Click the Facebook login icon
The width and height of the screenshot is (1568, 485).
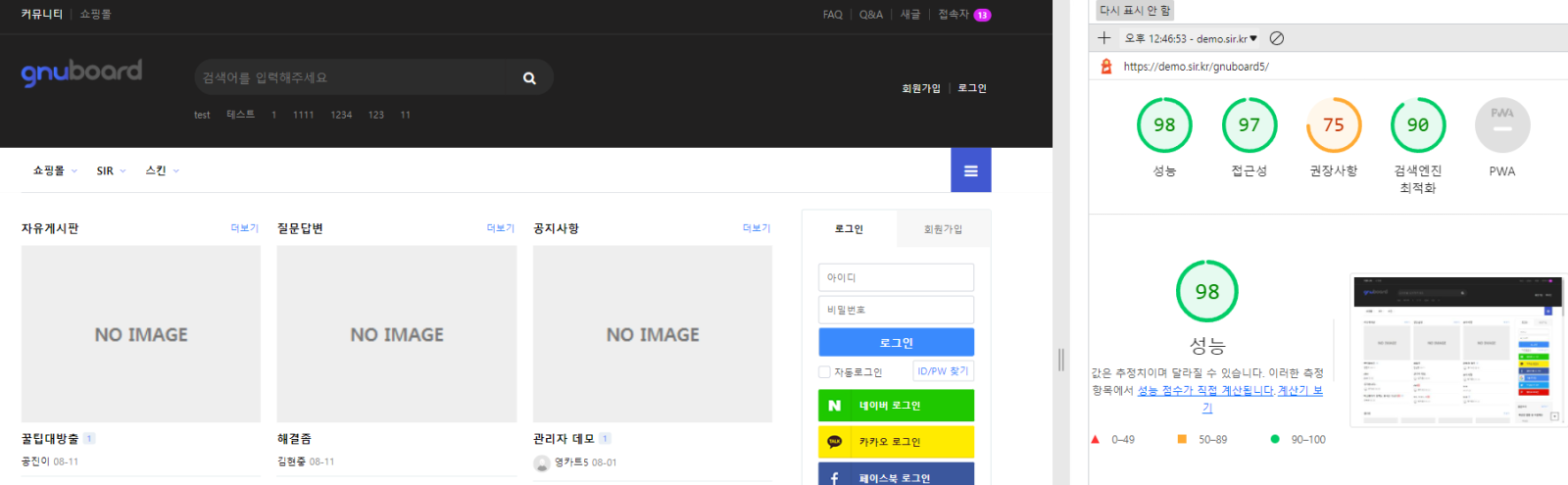(835, 477)
